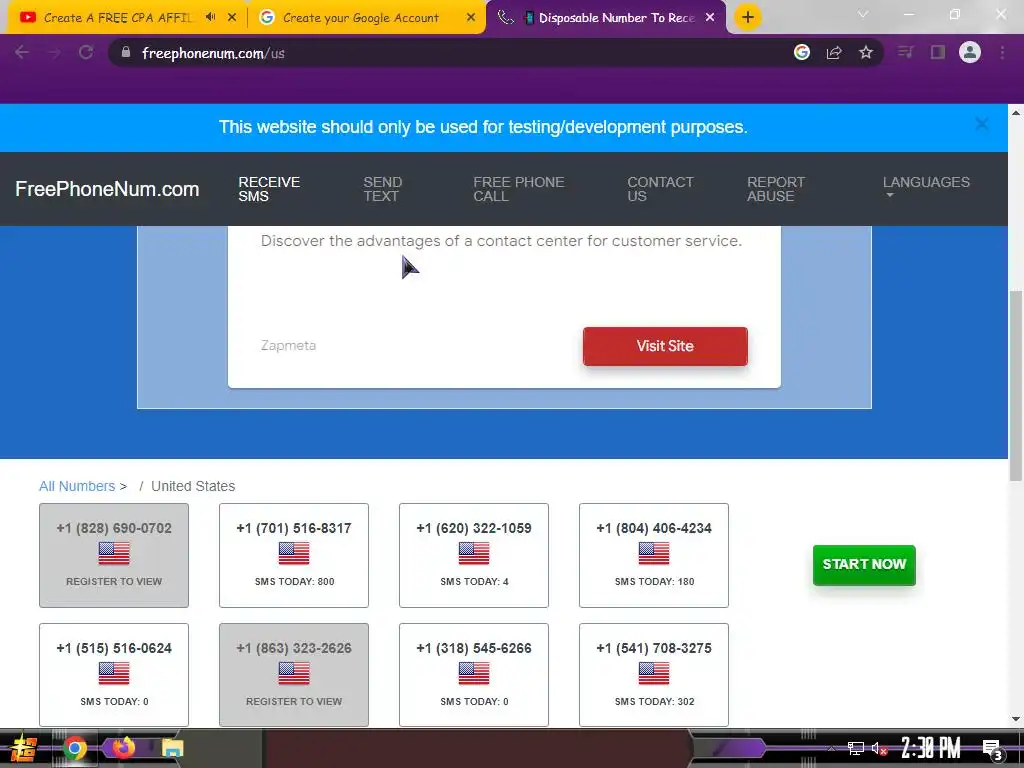The width and height of the screenshot is (1024, 768).
Task: Reload the page with refresh icon
Action: pos(86,53)
